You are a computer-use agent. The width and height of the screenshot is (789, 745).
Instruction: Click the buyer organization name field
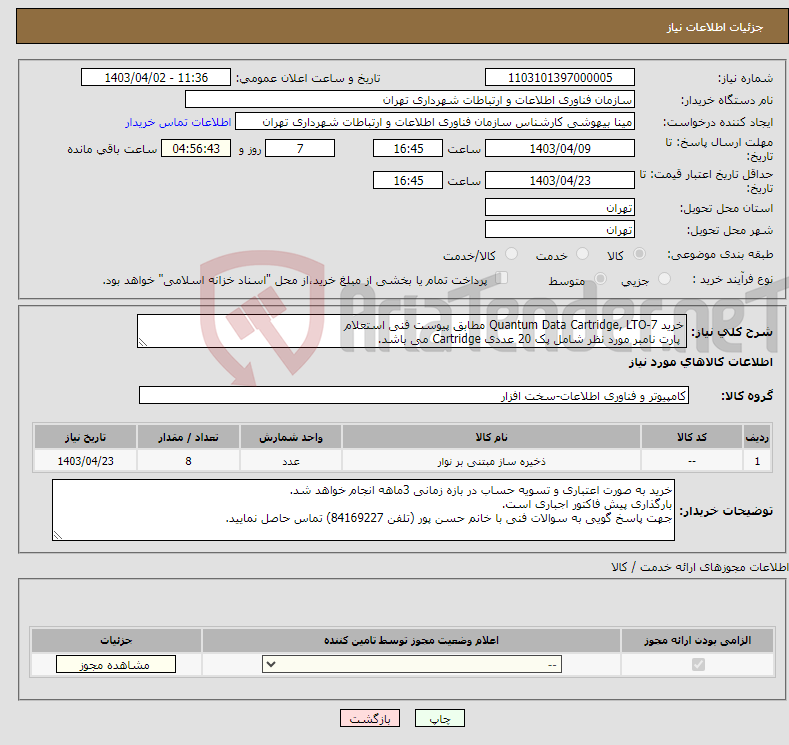click(x=410, y=100)
